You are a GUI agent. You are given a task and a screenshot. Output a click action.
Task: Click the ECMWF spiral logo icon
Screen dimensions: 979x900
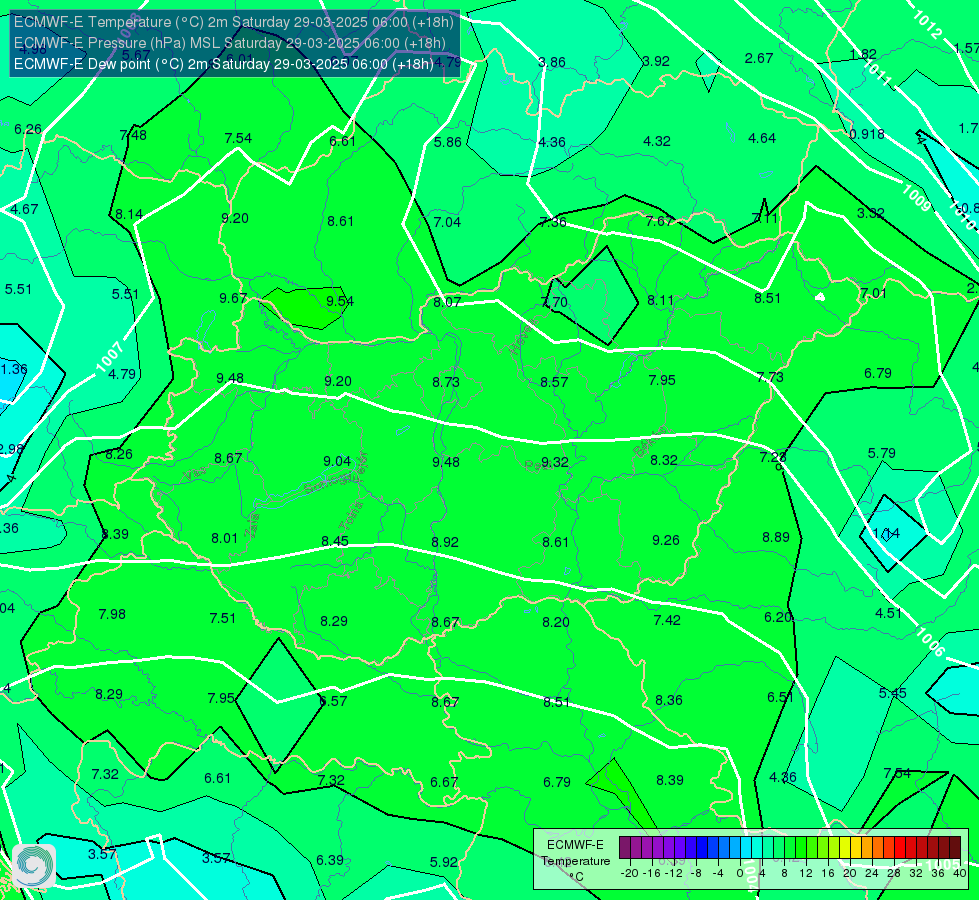click(x=34, y=866)
